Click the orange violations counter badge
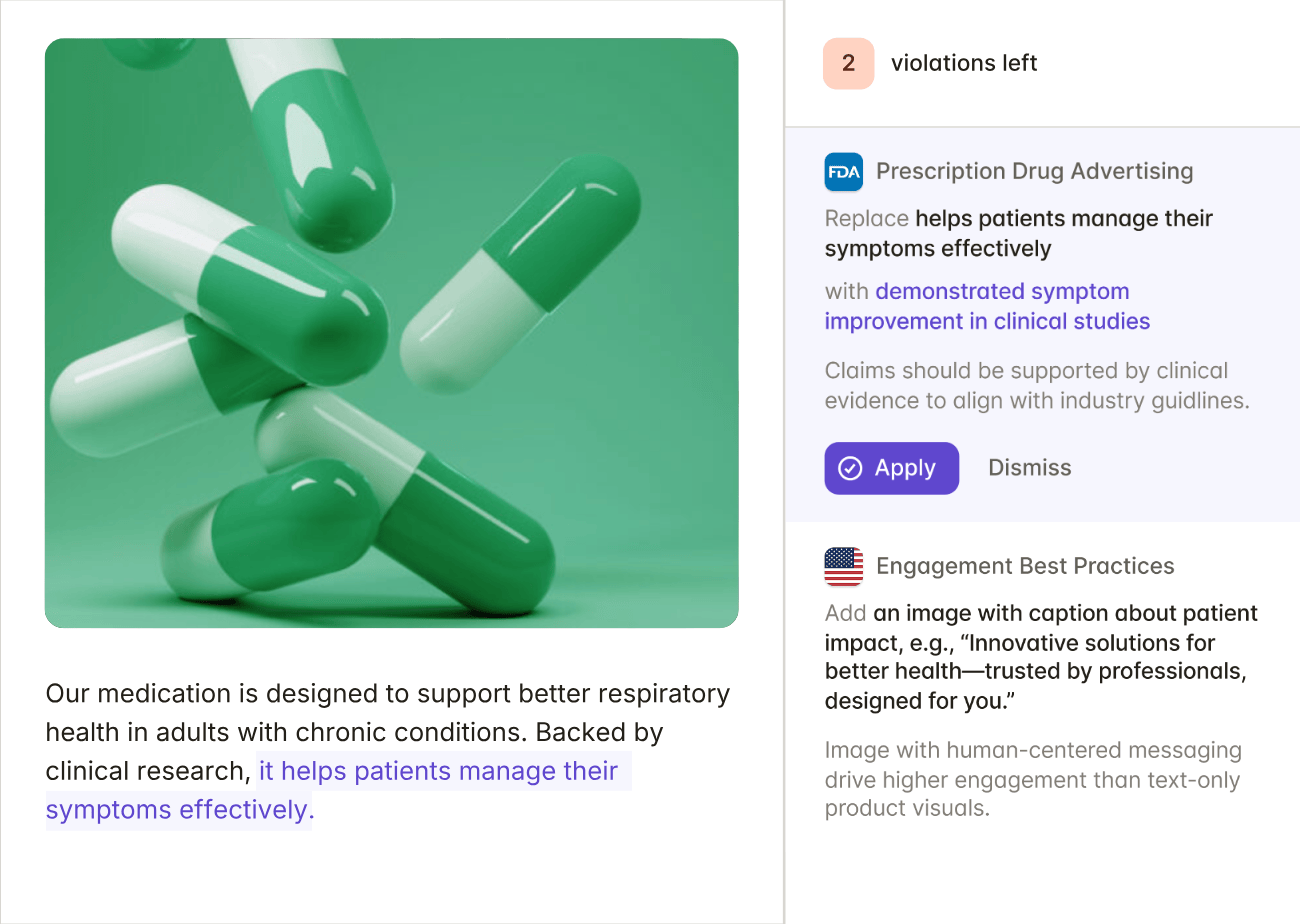 pos(847,62)
